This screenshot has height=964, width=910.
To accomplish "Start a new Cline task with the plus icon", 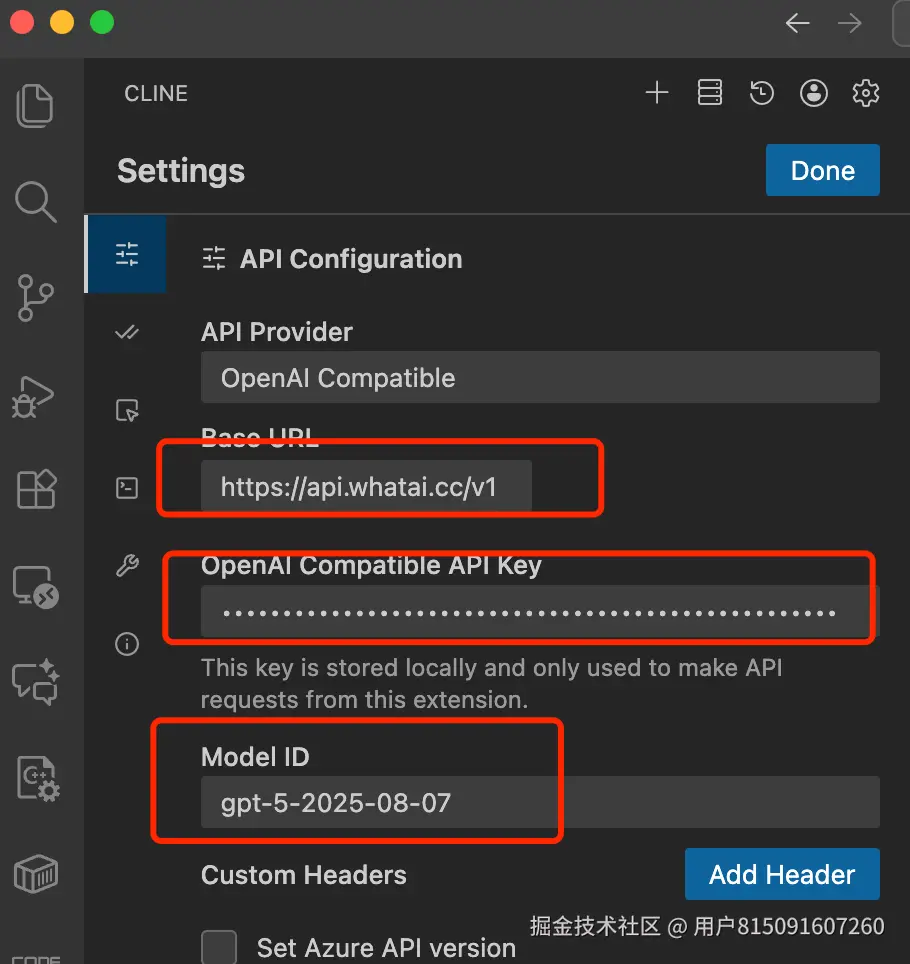I will click(x=657, y=92).
